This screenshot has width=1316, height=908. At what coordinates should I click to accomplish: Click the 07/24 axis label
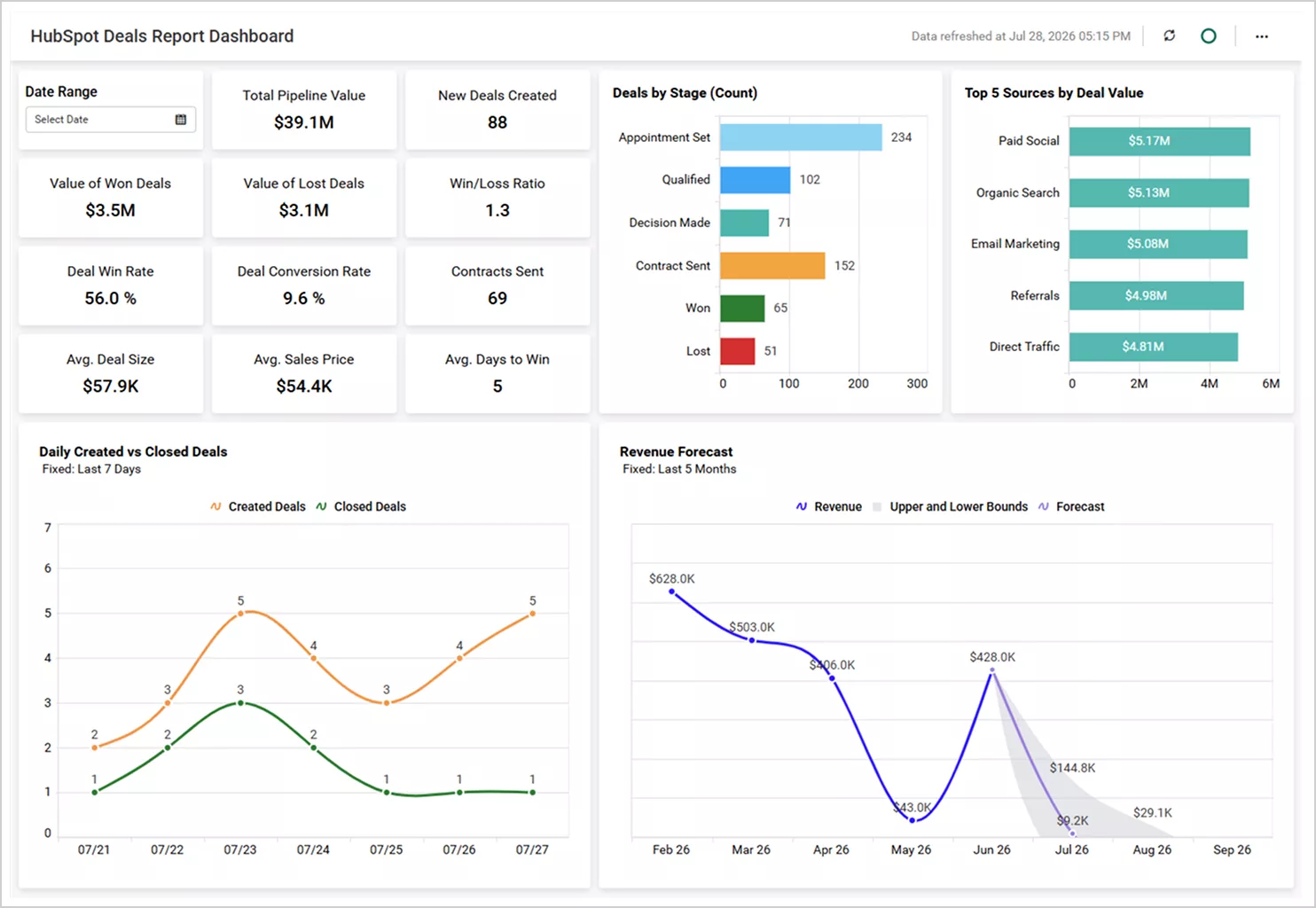click(x=313, y=849)
